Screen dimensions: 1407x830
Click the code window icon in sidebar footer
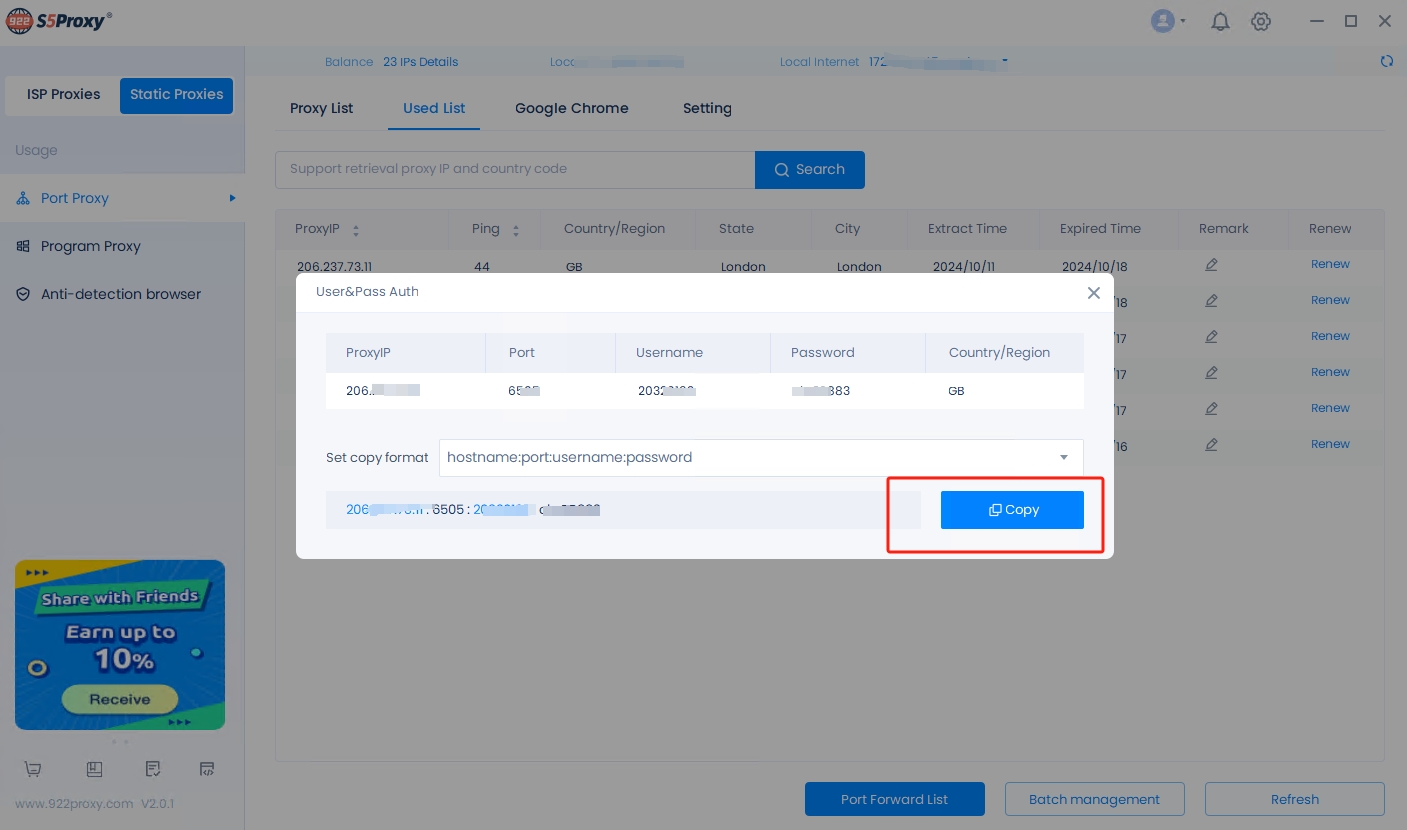(207, 769)
